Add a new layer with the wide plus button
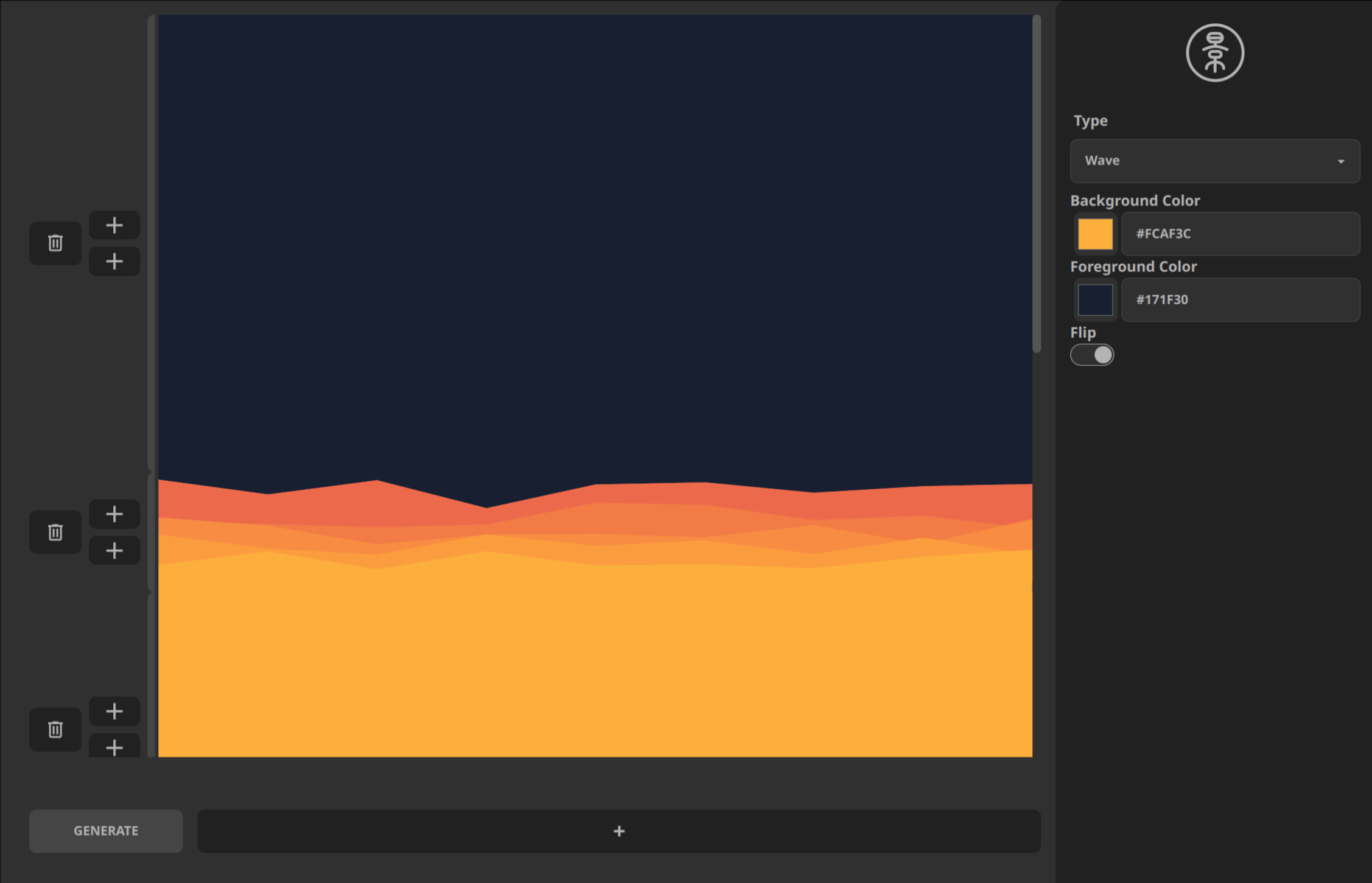The width and height of the screenshot is (1372, 883). [x=618, y=831]
